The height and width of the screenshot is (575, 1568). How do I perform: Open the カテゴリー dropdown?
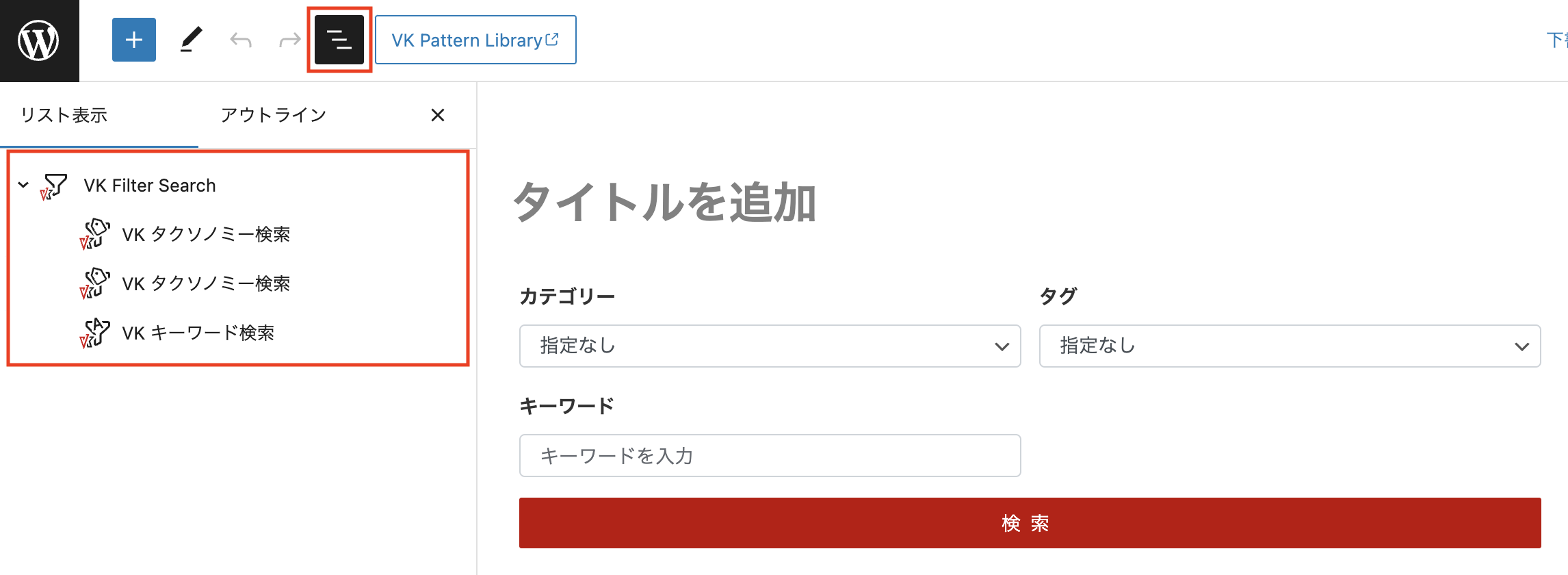pos(770,346)
